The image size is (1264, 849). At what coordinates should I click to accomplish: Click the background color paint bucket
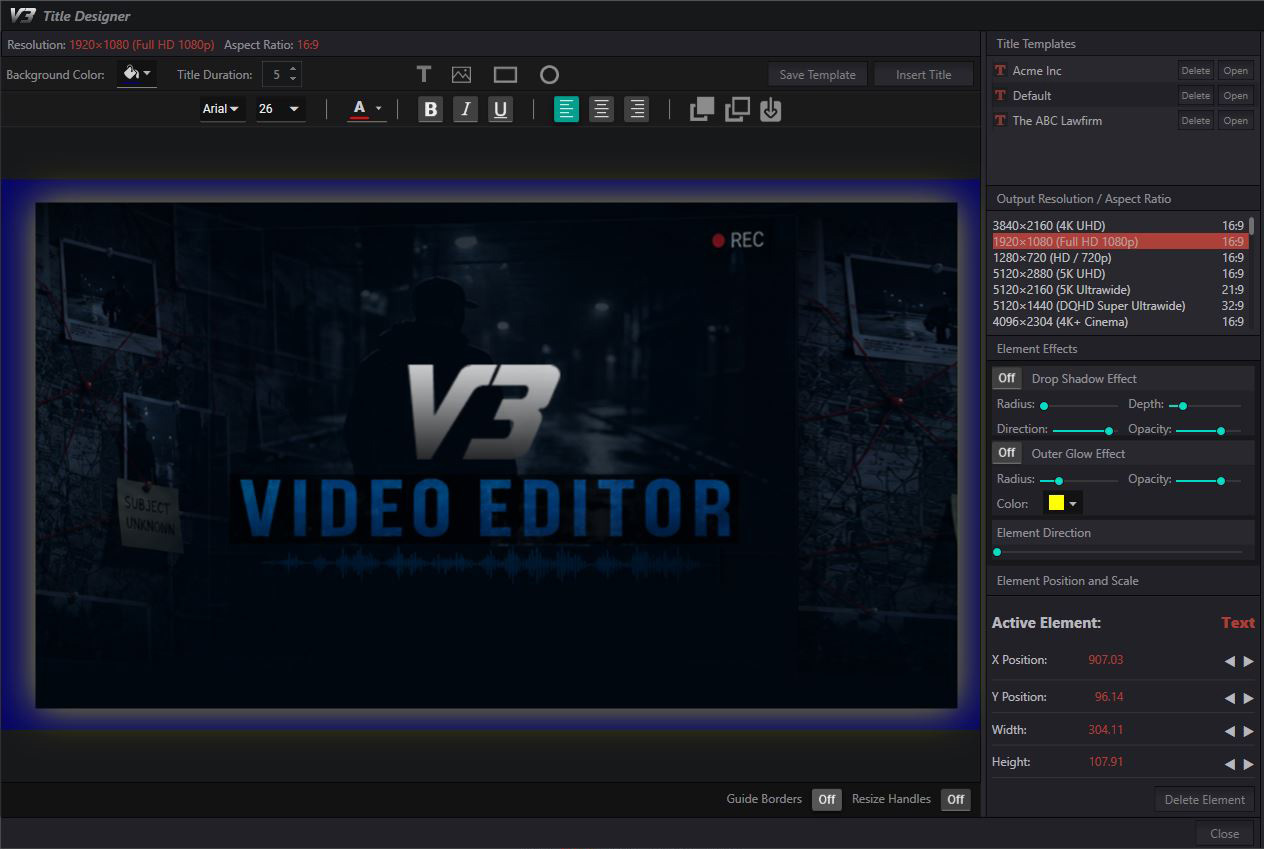[130, 73]
